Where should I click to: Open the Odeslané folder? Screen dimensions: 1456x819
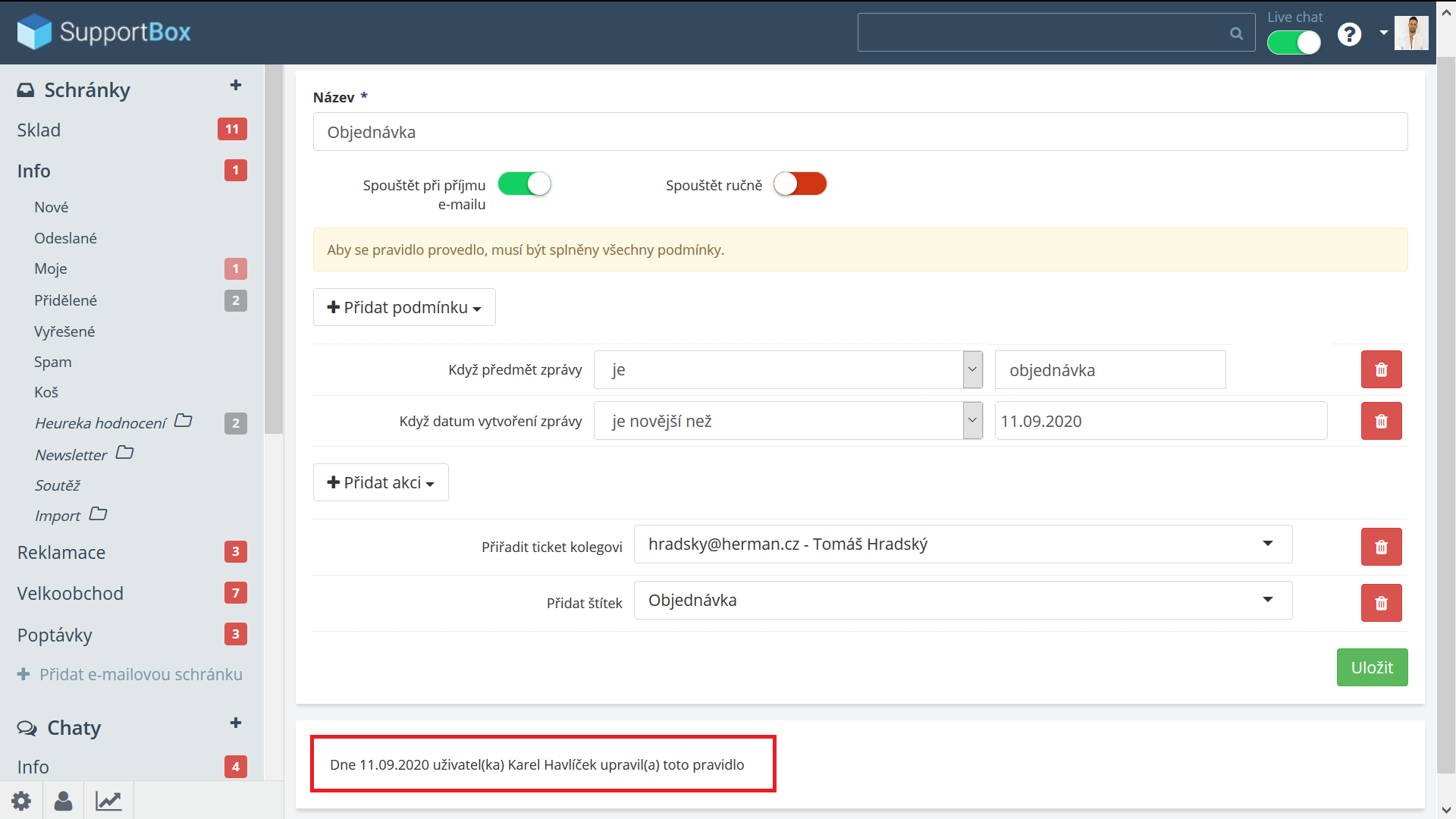(x=65, y=238)
